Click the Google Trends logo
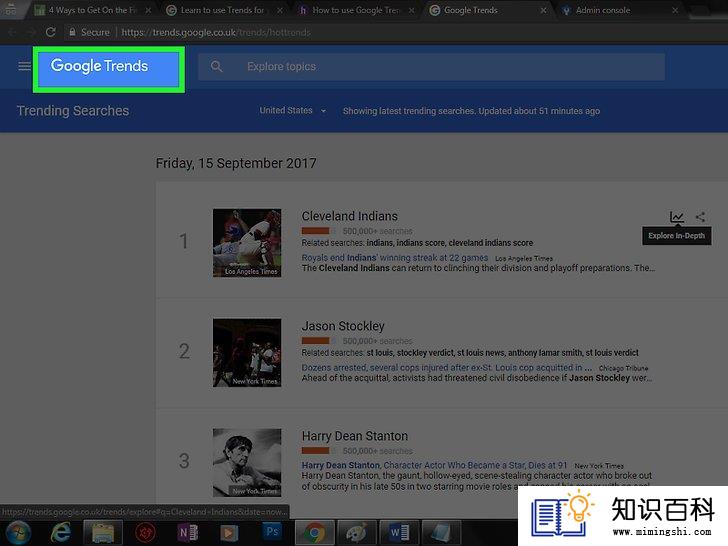728x546 pixels. click(99, 66)
